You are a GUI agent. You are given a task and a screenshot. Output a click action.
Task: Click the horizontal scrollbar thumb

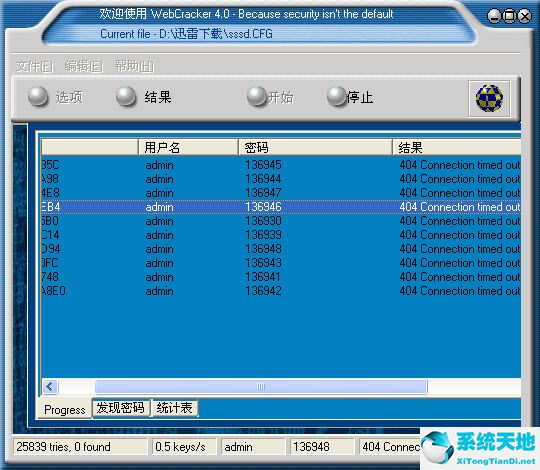261,386
